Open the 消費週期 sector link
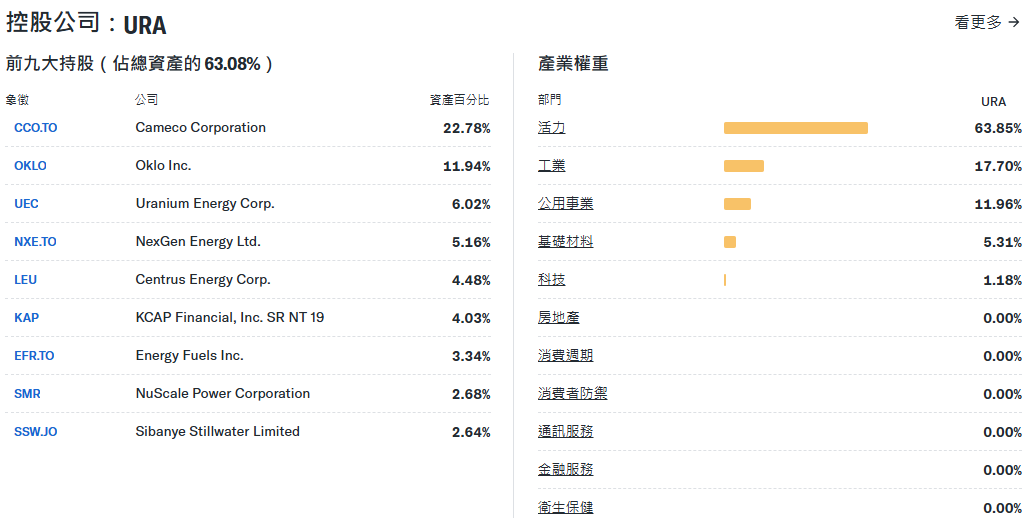This screenshot has width=1035, height=527. (565, 356)
